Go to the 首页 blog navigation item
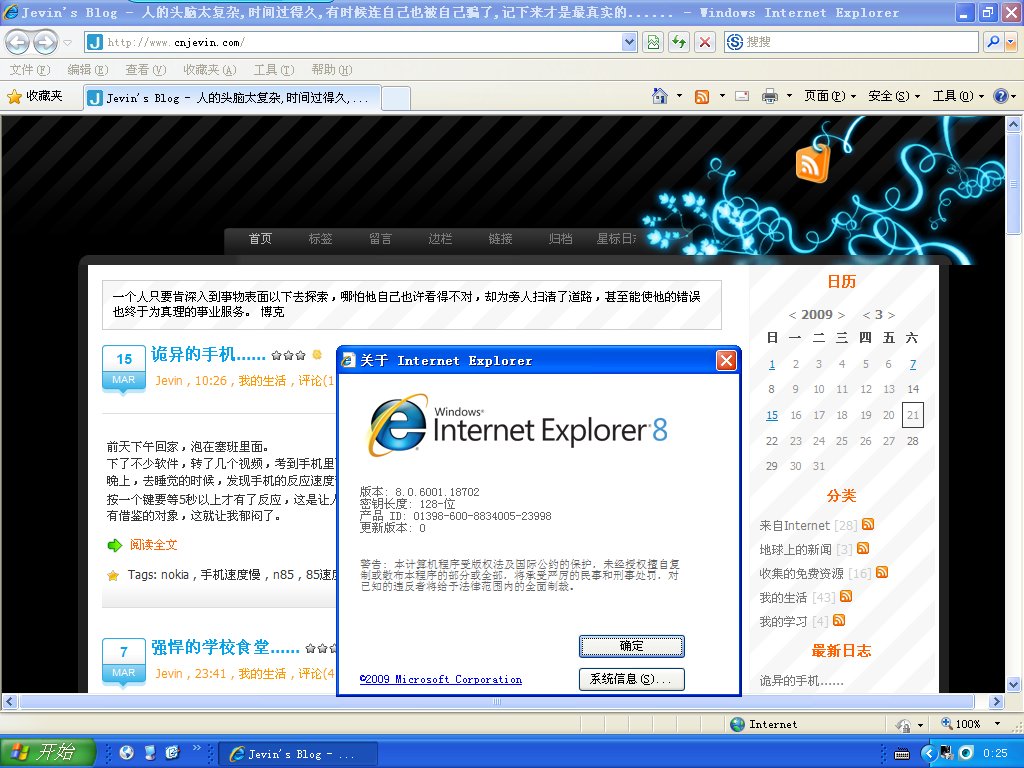The width and height of the screenshot is (1024, 768). 260,239
